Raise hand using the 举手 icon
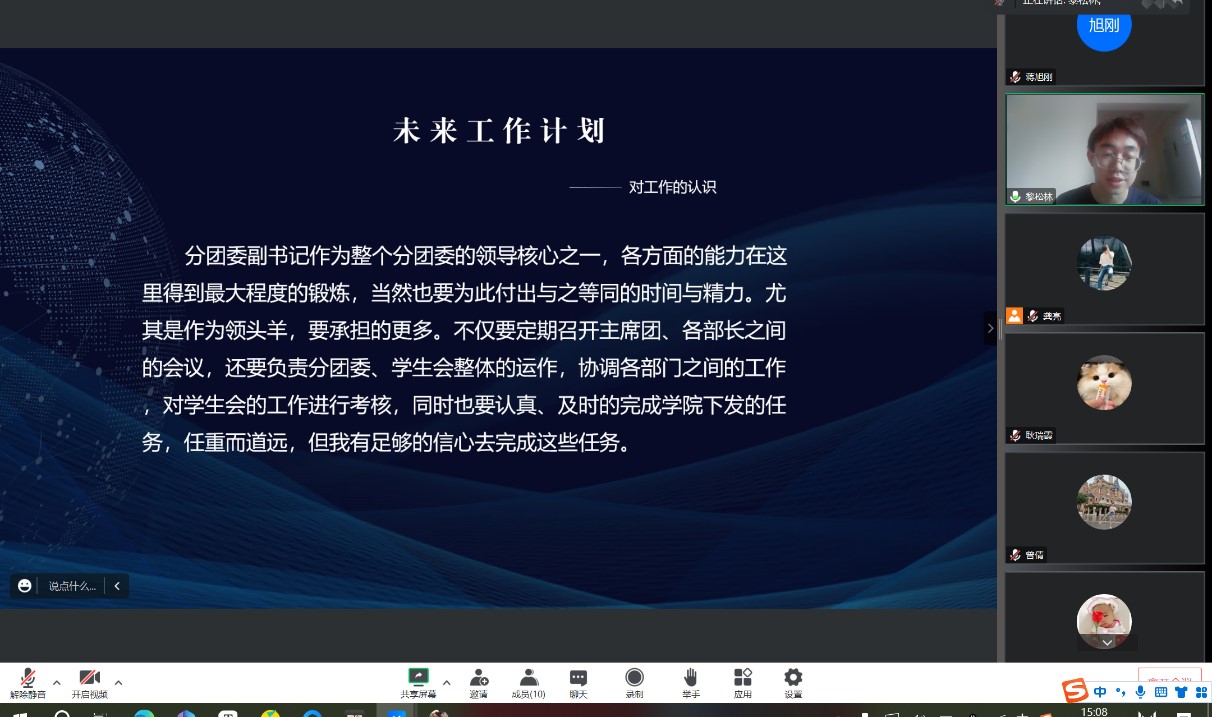Image resolution: width=1212 pixels, height=717 pixels. coord(690,679)
